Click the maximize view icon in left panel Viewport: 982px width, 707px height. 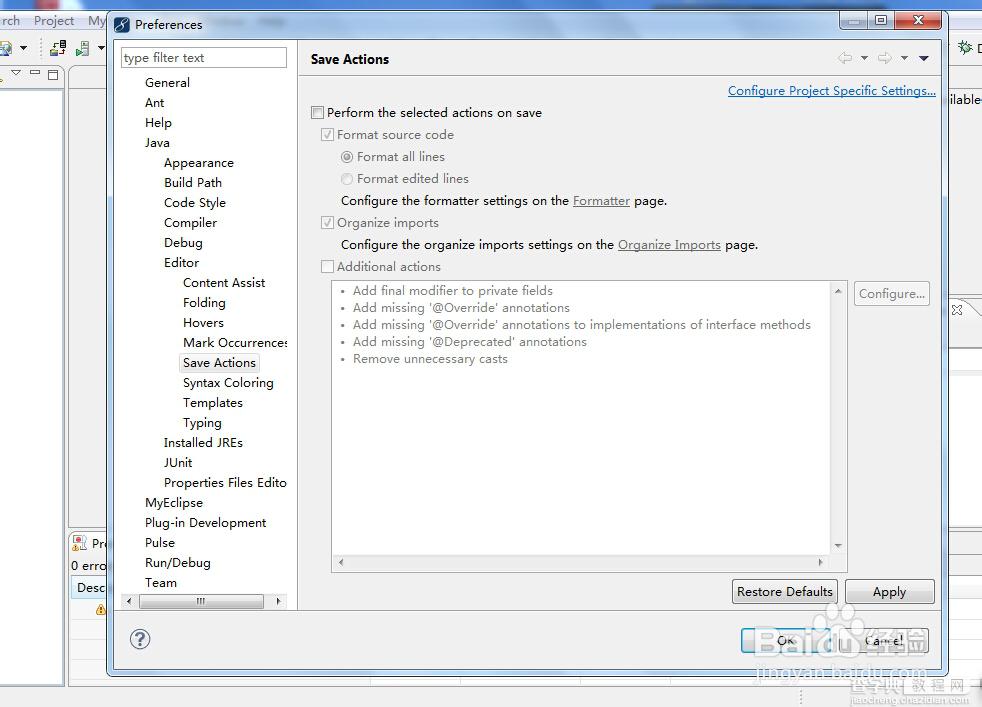53,75
